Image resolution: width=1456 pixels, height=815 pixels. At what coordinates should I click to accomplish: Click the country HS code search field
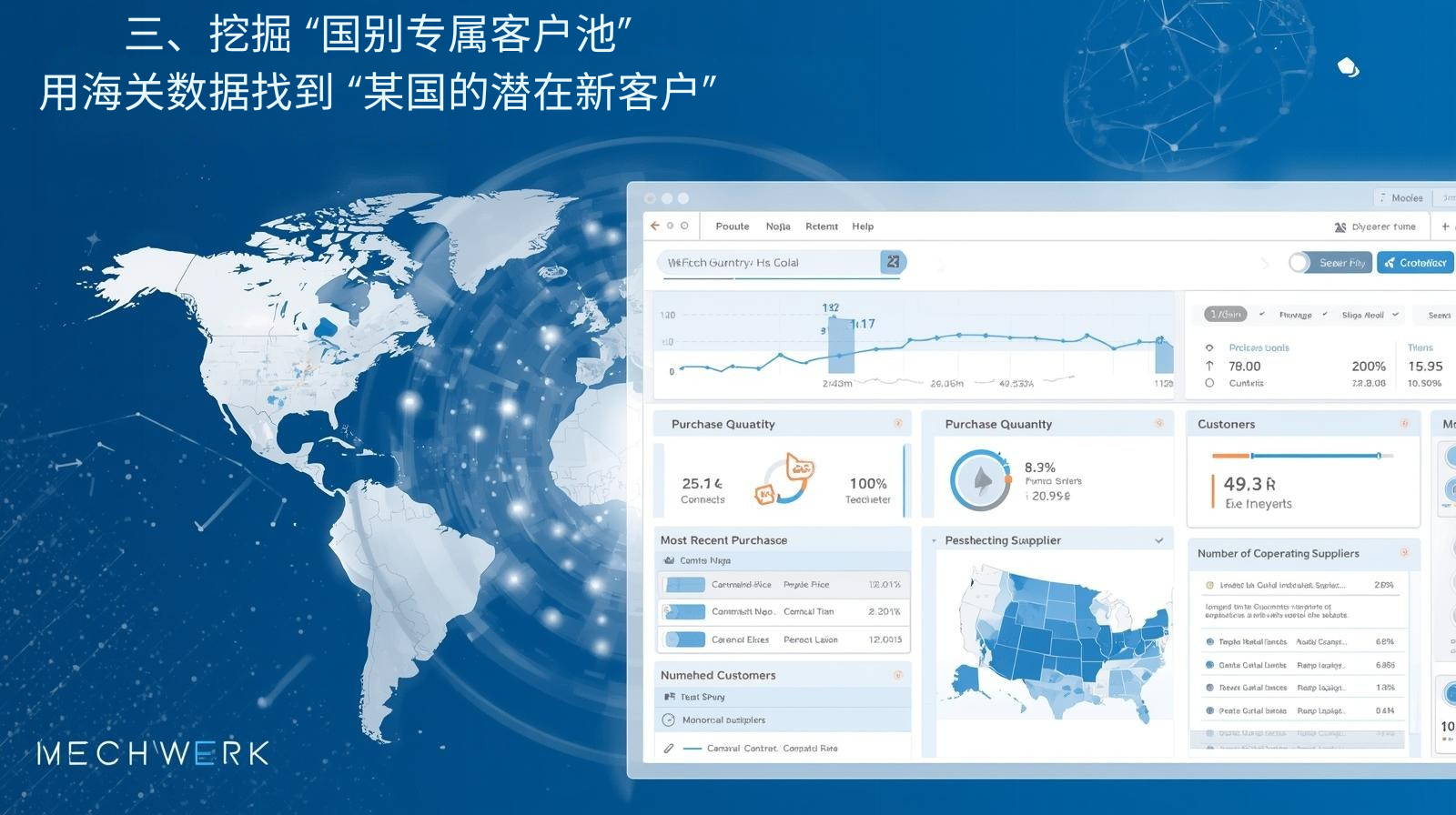click(x=769, y=263)
